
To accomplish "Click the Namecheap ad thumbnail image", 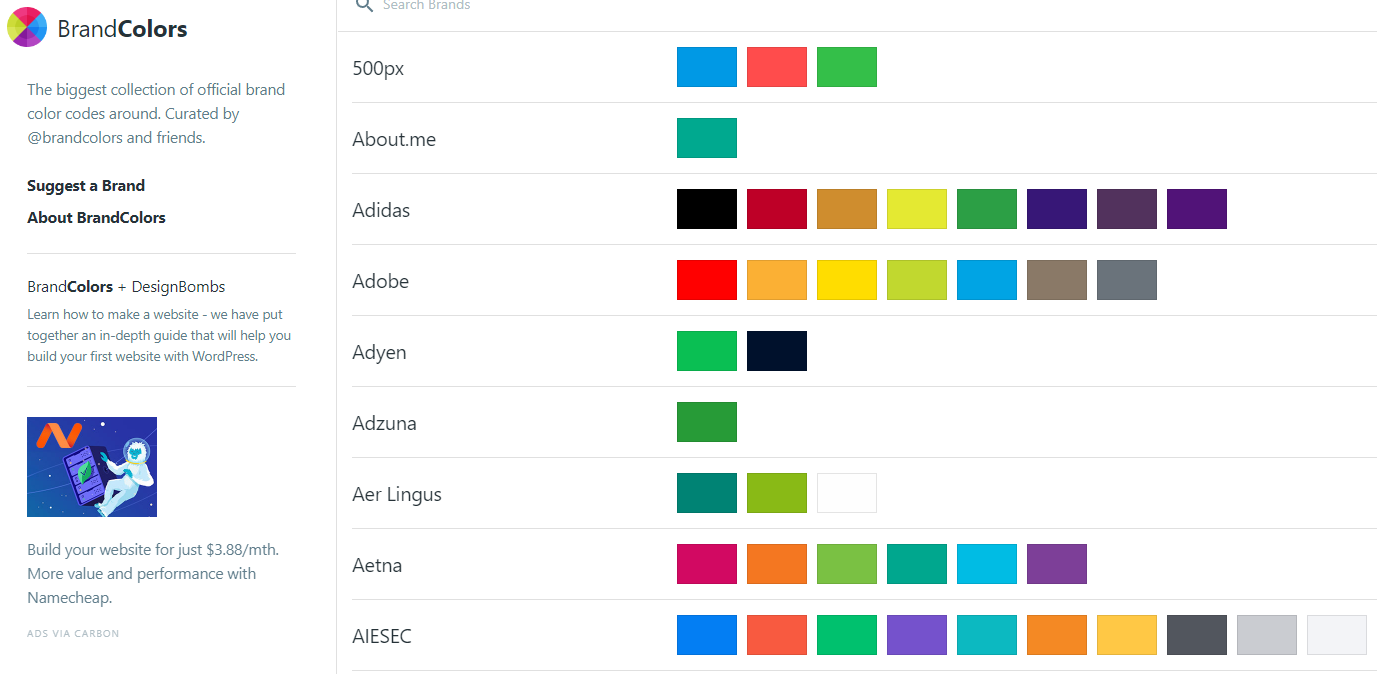I will [x=92, y=467].
